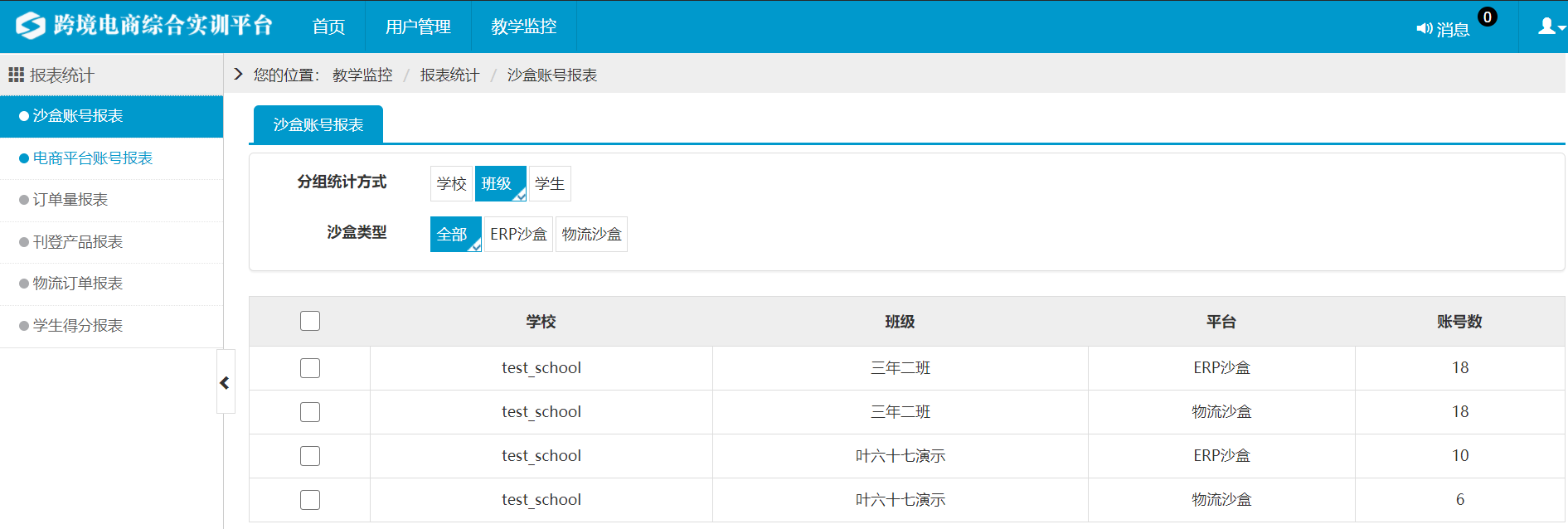
Task: Open the 教学监控 menu
Action: [x=523, y=27]
